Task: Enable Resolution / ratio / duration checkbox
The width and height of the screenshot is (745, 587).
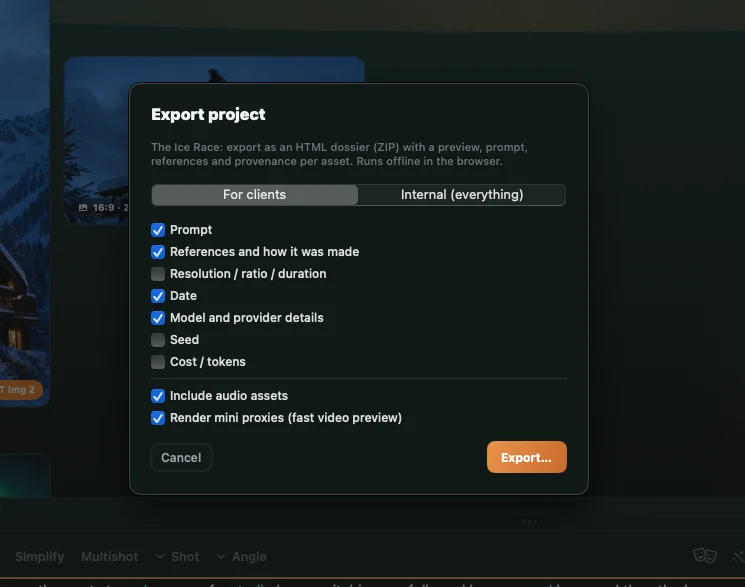Action: (158, 274)
